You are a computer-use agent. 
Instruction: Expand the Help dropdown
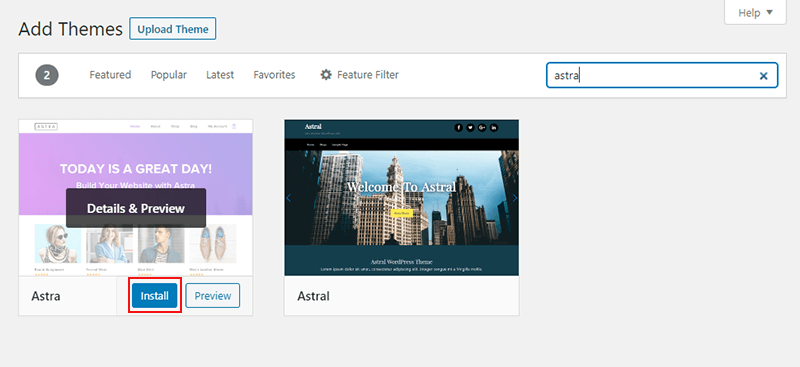(755, 12)
